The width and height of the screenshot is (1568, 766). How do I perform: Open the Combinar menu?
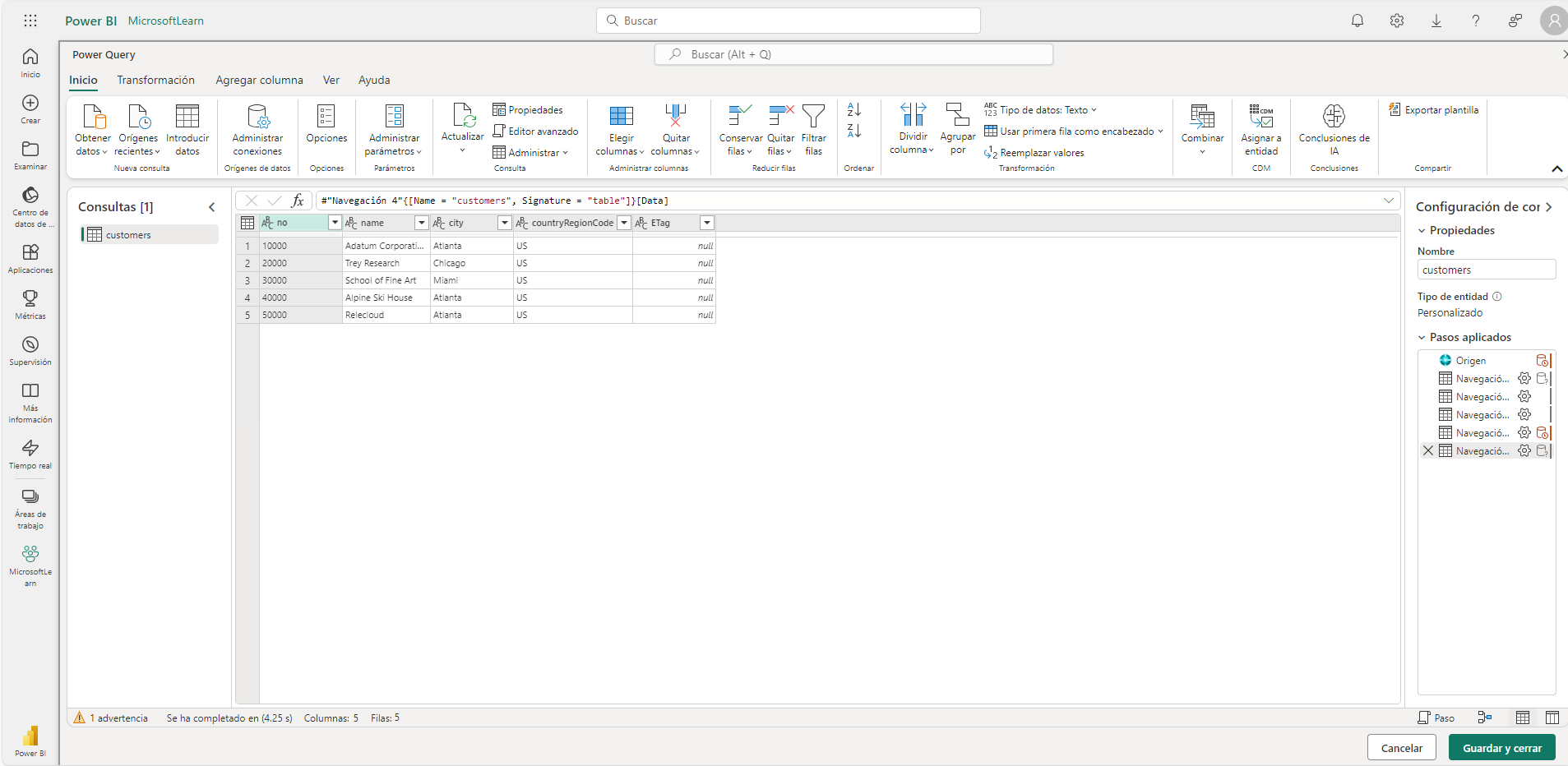(1202, 129)
